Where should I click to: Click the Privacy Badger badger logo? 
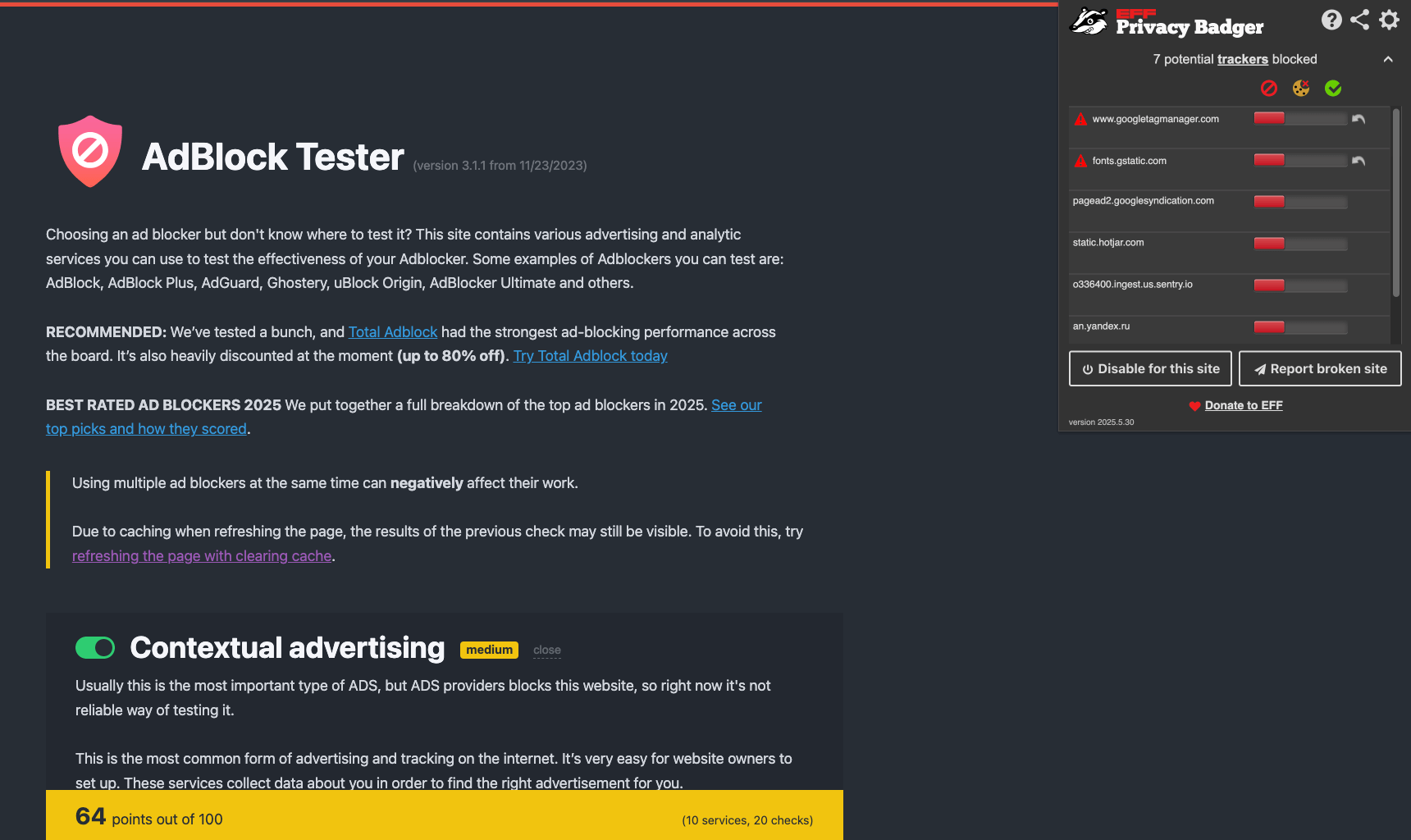pyautogui.click(x=1089, y=21)
